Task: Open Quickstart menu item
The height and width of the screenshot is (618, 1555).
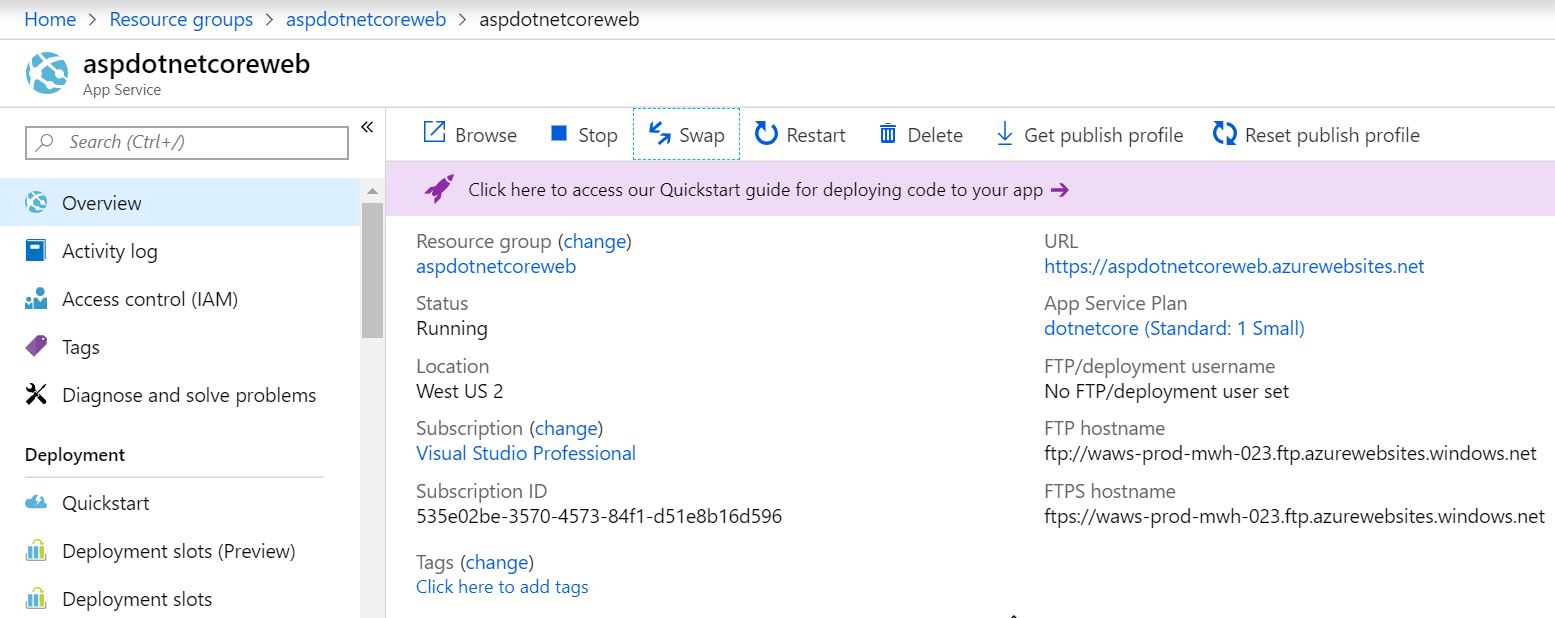Action: pos(180,503)
